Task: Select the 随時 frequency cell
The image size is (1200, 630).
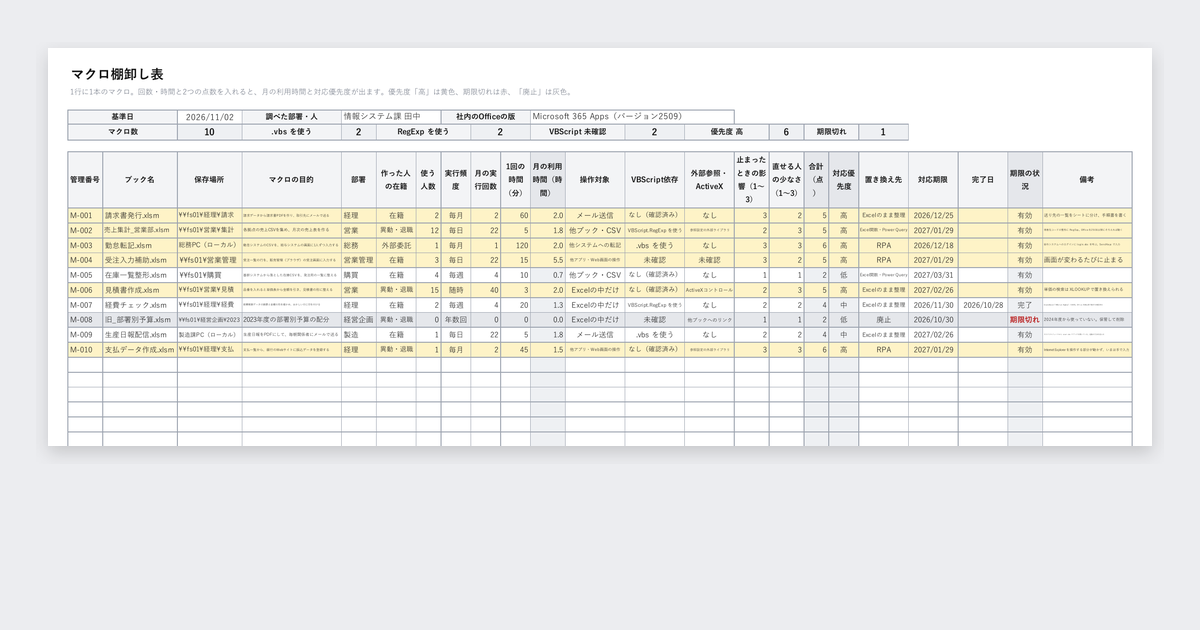Action: tap(456, 290)
